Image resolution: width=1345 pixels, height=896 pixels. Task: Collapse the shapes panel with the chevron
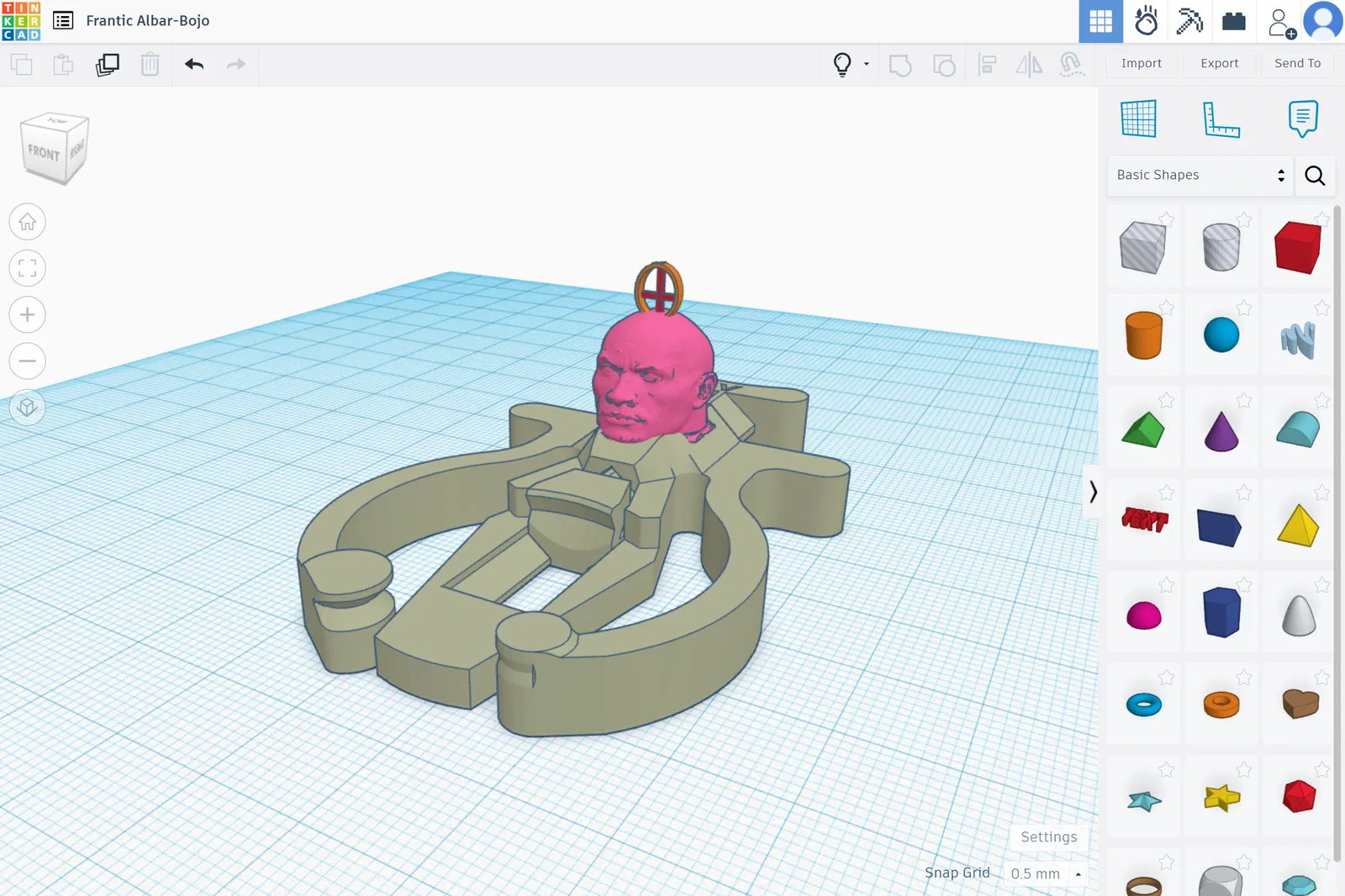click(1092, 492)
